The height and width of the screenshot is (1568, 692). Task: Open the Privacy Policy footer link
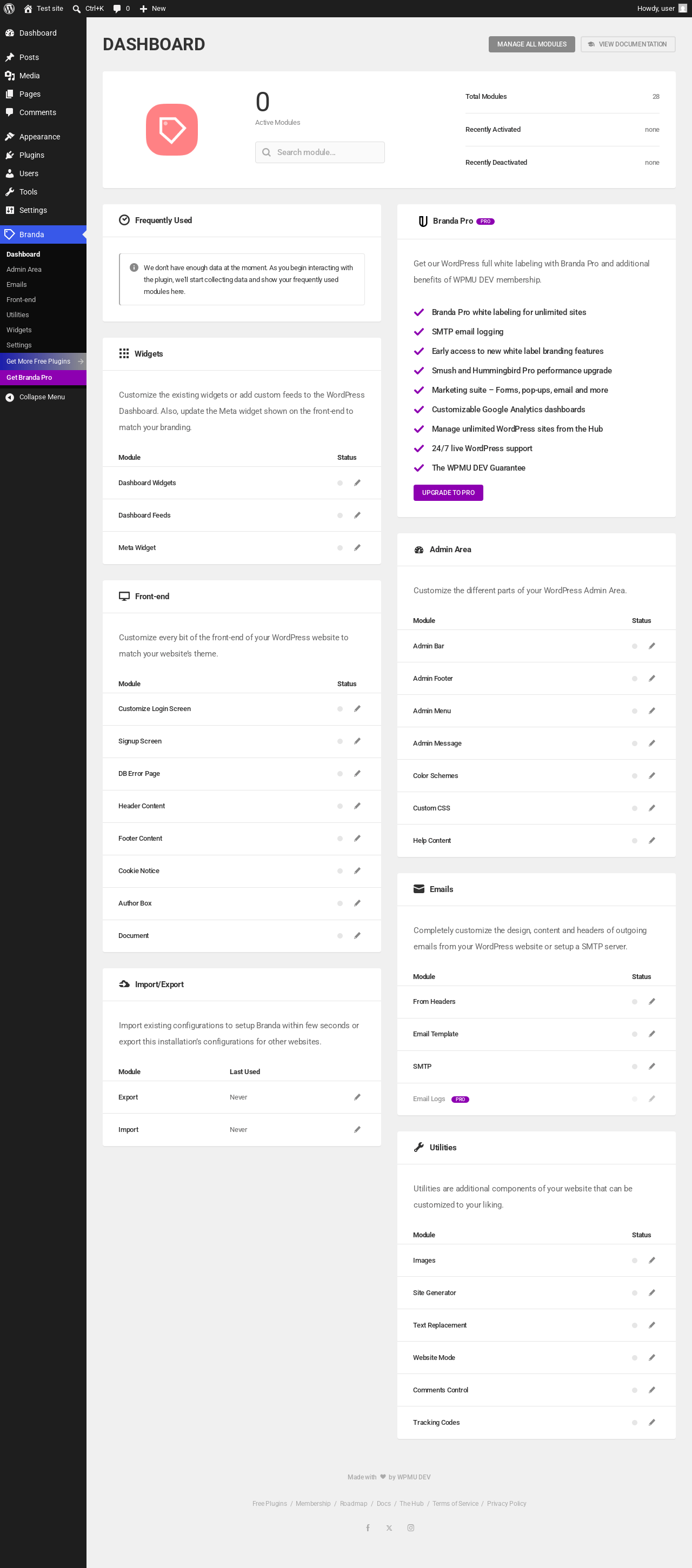point(506,1503)
